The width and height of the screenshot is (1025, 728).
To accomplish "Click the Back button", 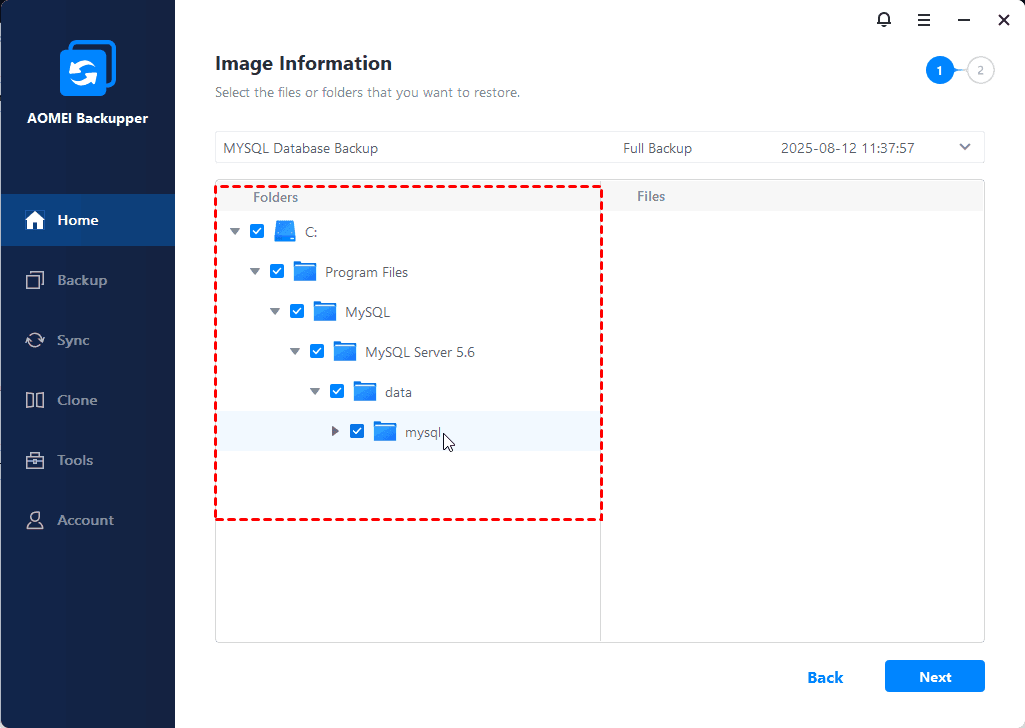I will [x=825, y=678].
